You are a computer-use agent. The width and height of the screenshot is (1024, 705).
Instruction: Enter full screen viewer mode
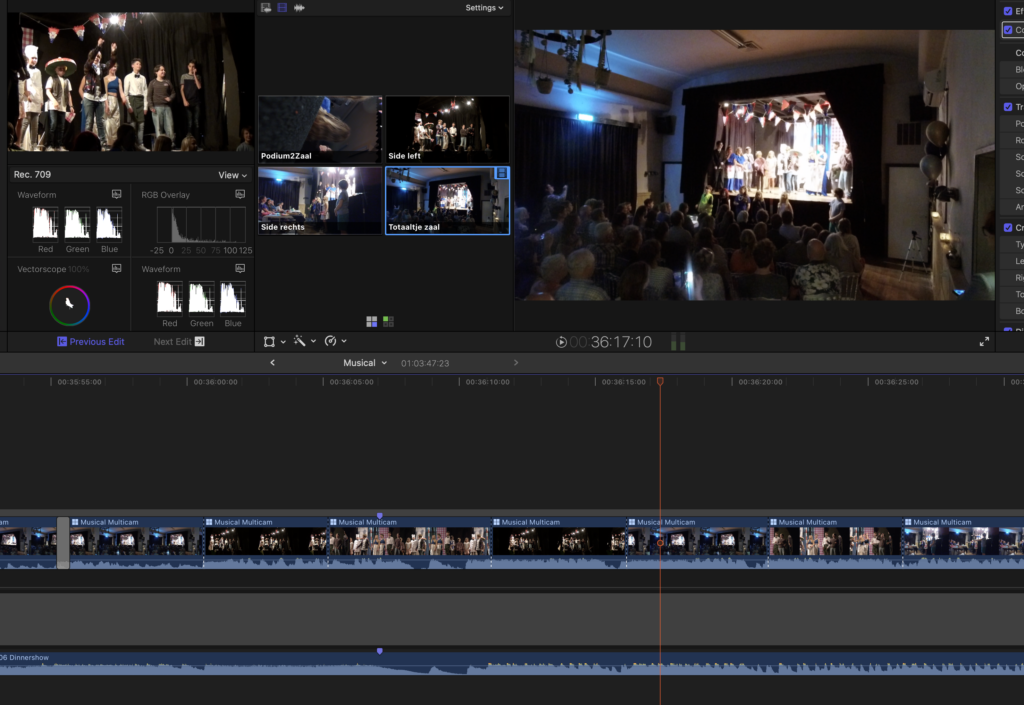pos(984,342)
